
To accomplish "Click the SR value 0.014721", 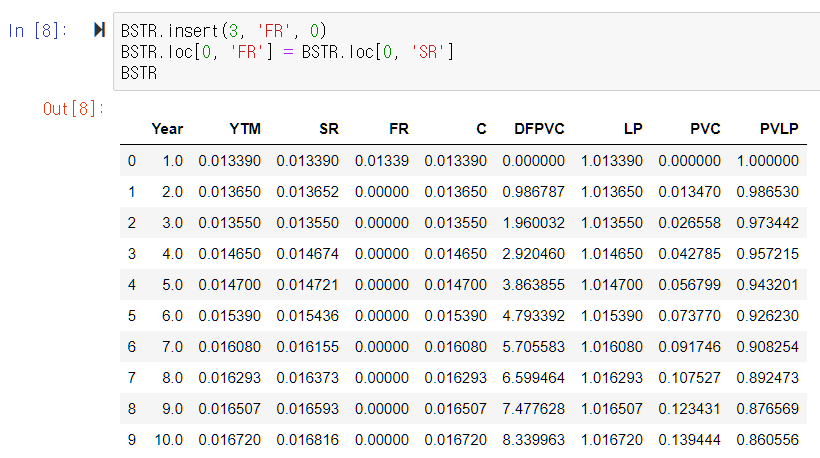I will (x=308, y=284).
